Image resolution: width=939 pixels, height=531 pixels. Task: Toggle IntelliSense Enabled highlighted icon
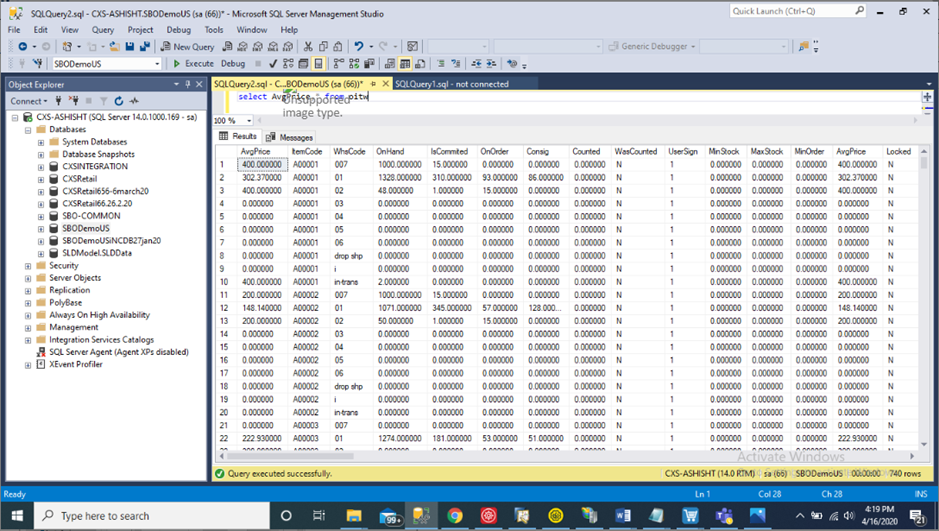319,63
